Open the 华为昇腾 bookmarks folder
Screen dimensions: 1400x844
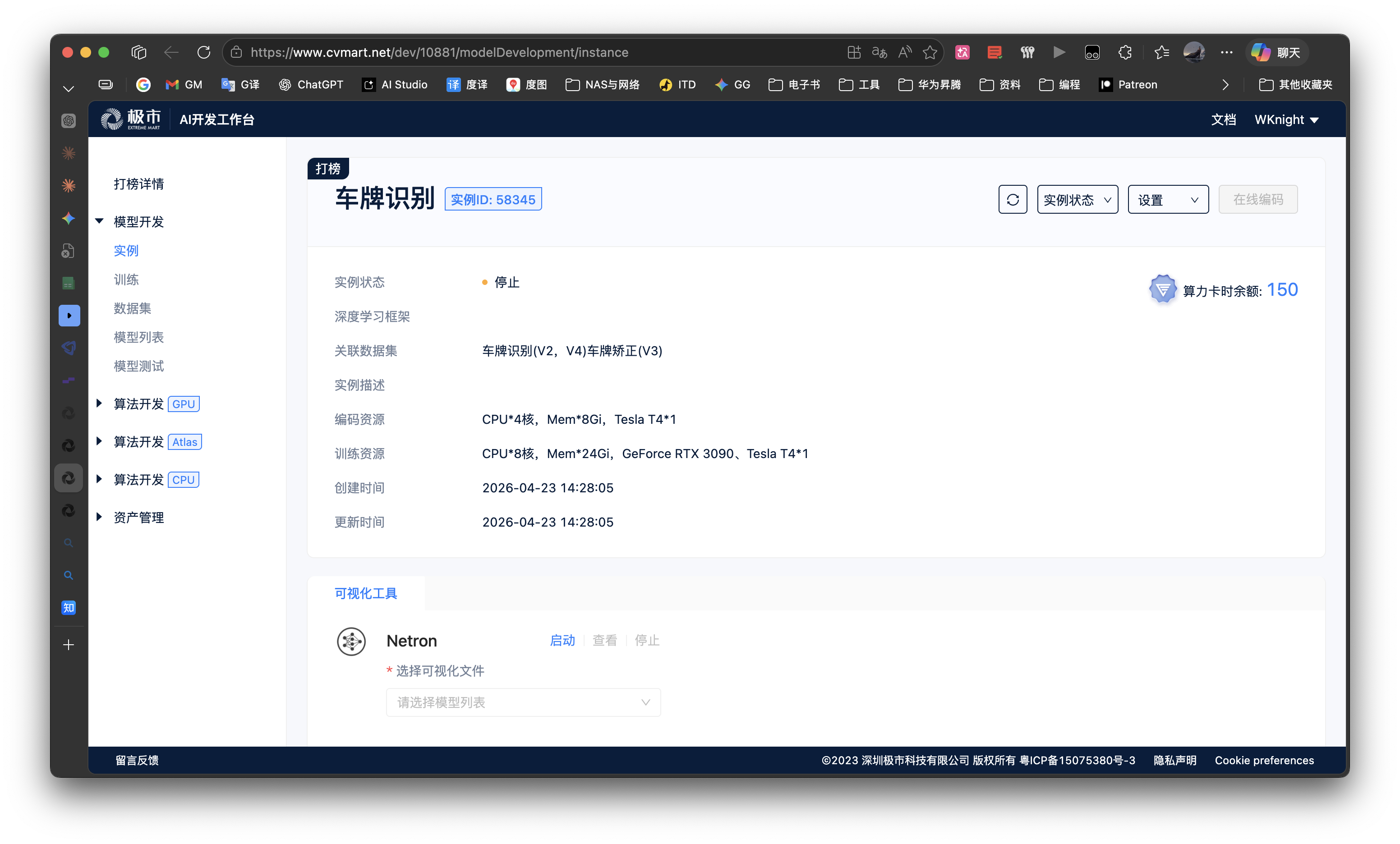tap(930, 85)
